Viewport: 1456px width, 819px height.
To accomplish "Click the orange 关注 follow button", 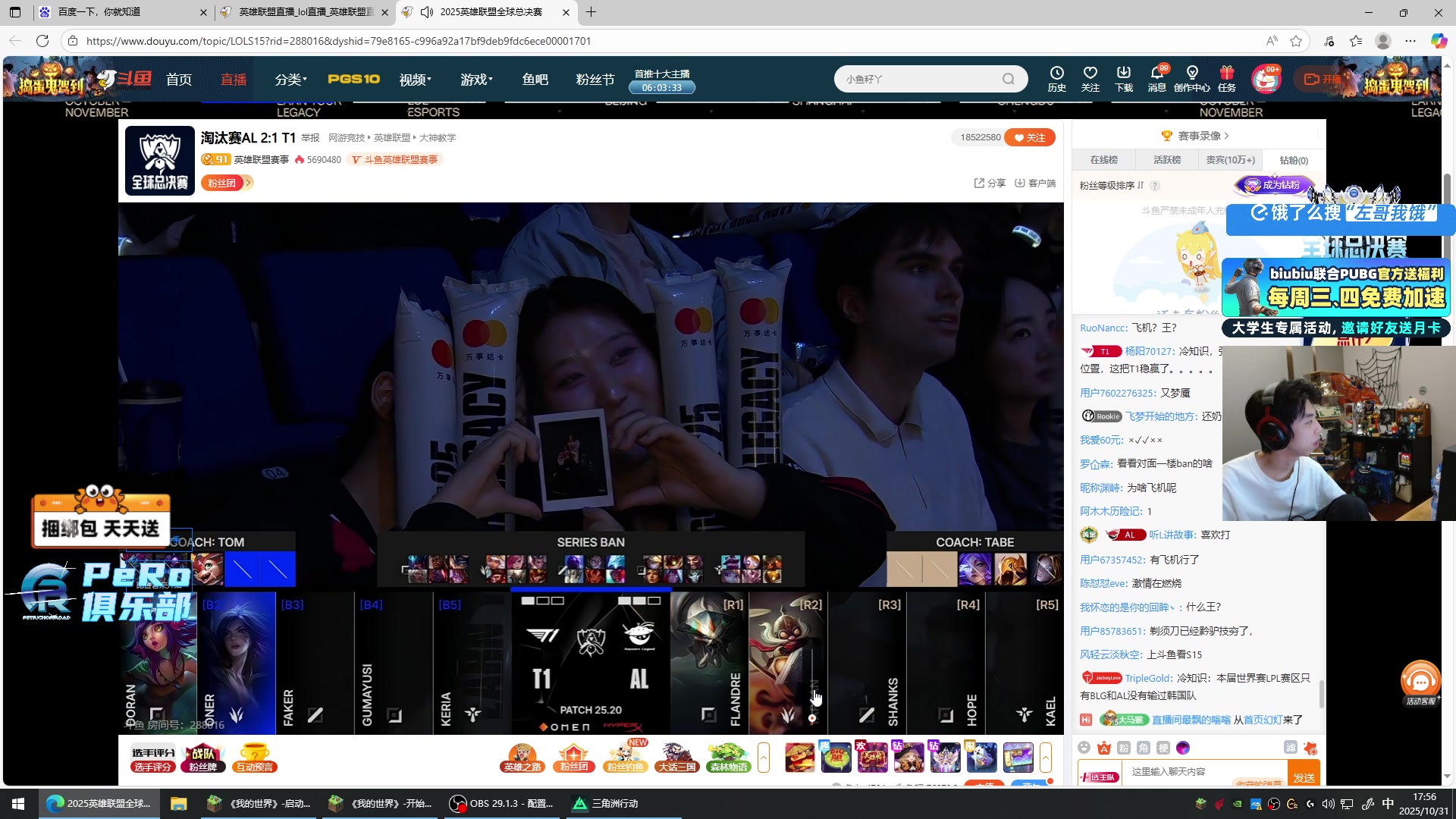I will [x=1030, y=137].
